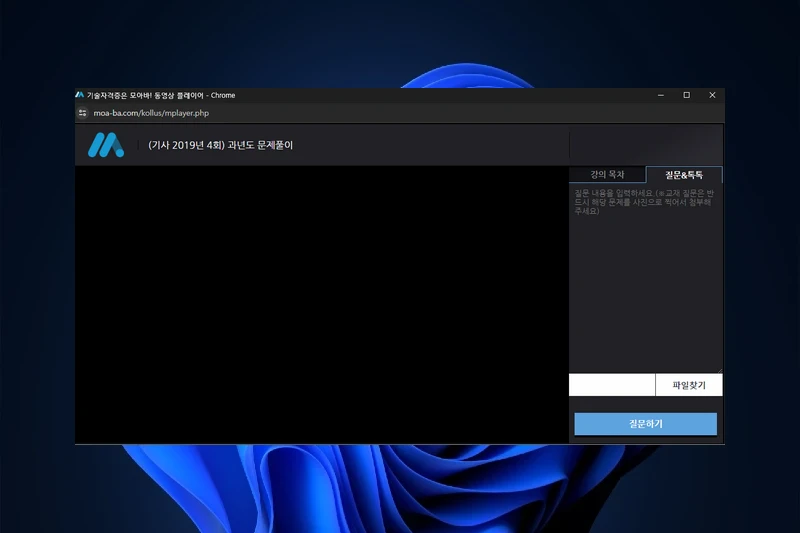Click the moa-ba.com URL in address bar
This screenshot has width=800, height=533.
[151, 113]
